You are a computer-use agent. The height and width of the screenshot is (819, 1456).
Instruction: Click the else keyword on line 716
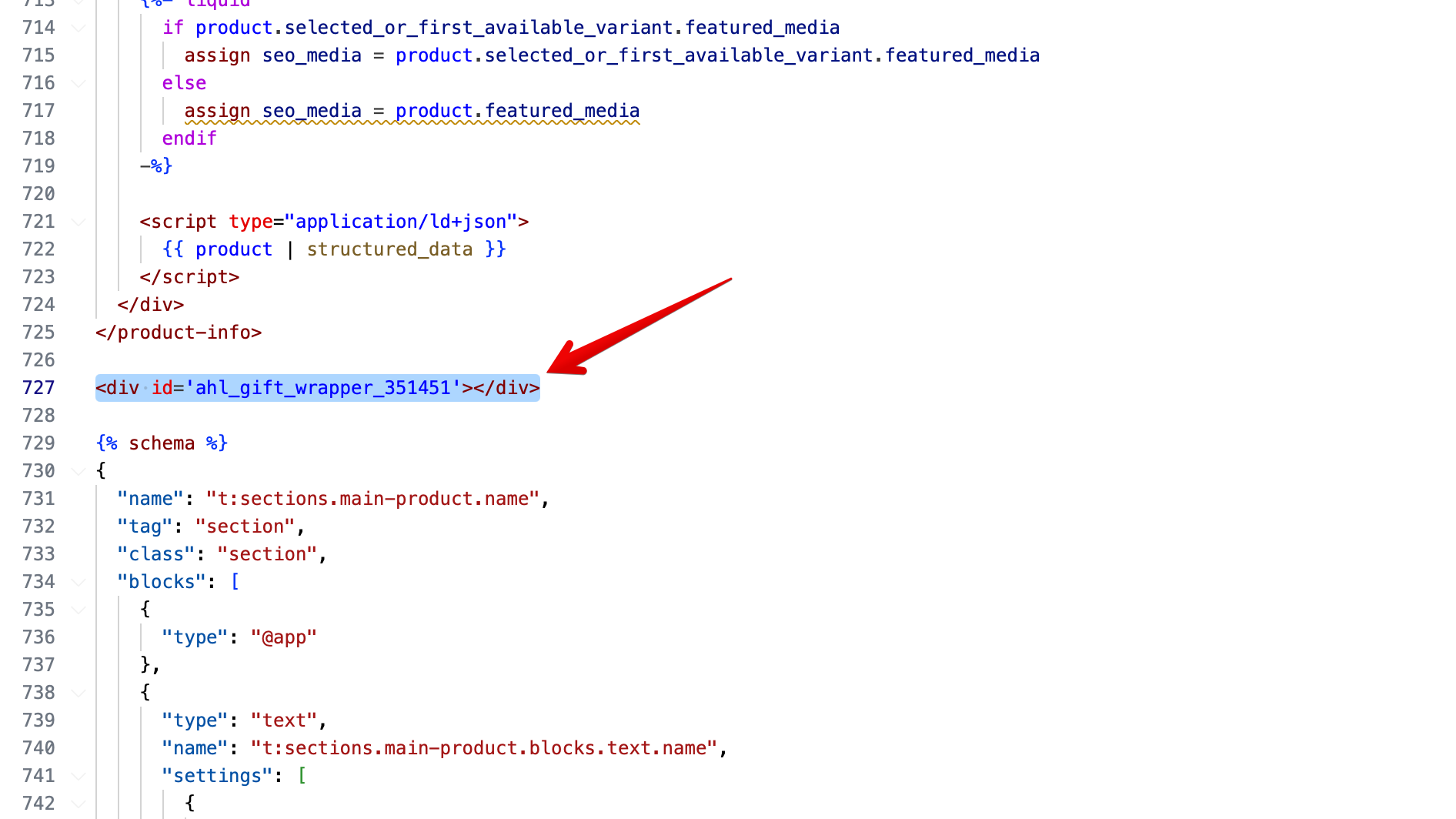[184, 83]
